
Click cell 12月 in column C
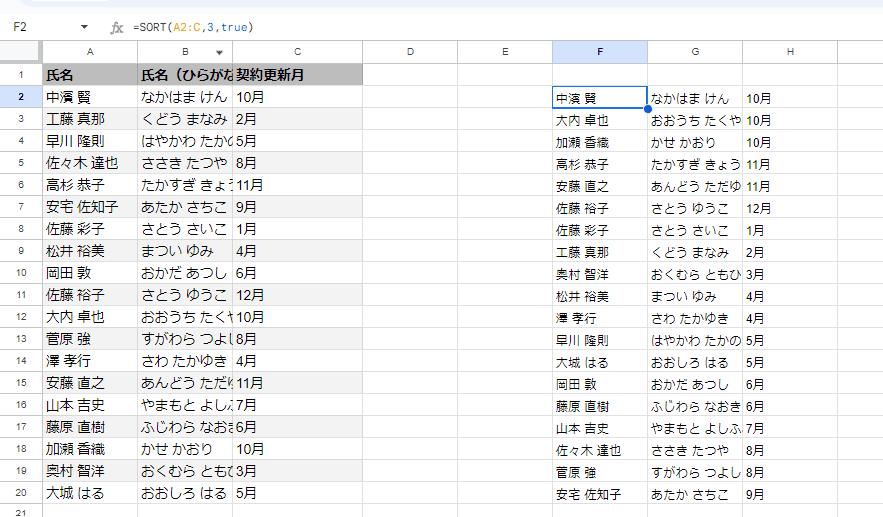click(297, 295)
